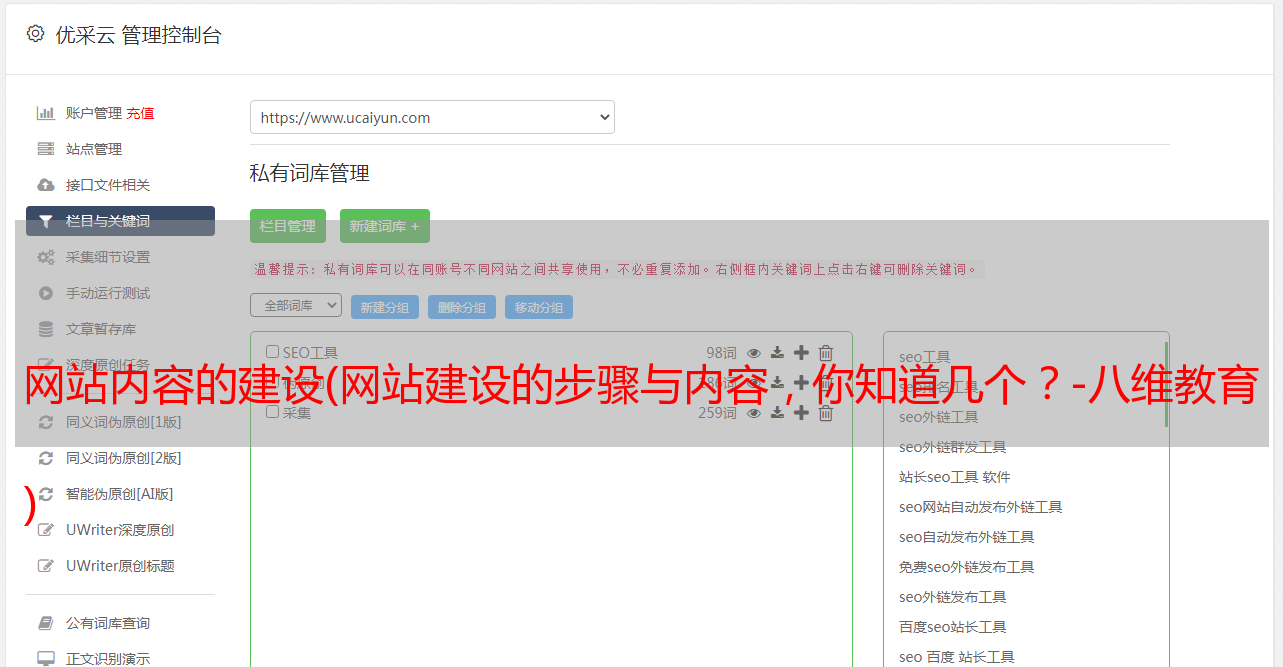The width and height of the screenshot is (1283, 667).
Task: Click the download icon on the SEO工具 row
Action: coord(777,352)
